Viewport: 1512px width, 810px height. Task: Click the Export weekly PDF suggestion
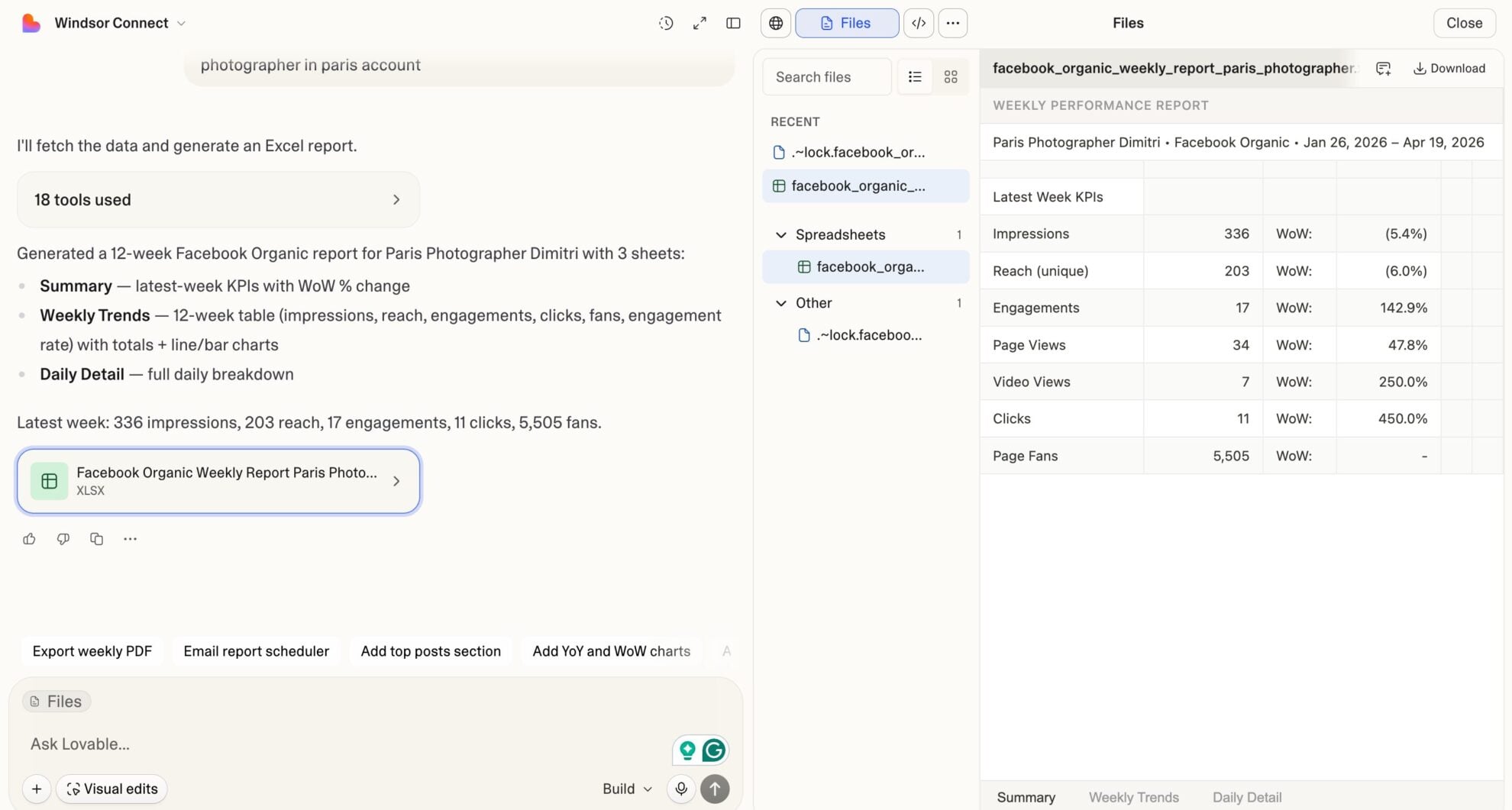92,651
